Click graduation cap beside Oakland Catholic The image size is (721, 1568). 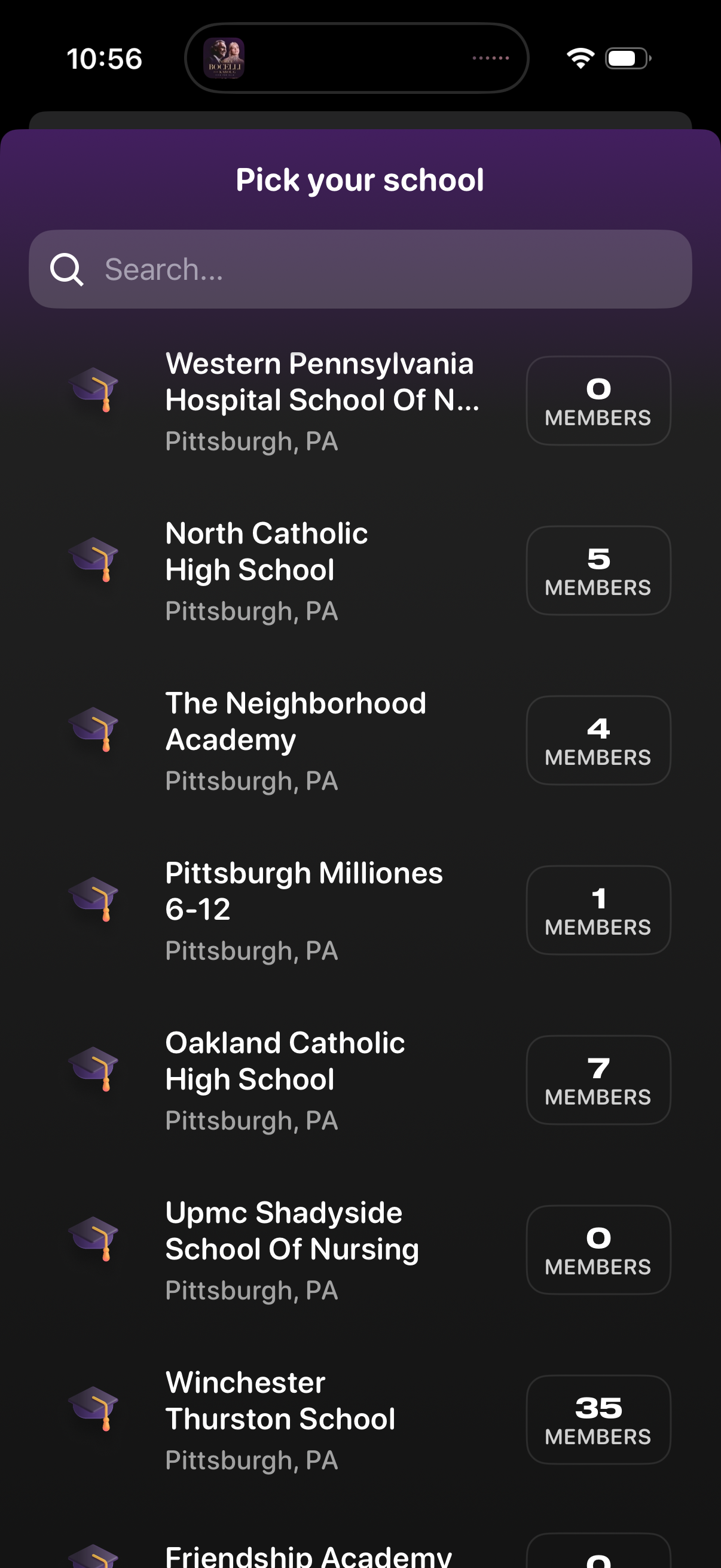pos(94,1068)
